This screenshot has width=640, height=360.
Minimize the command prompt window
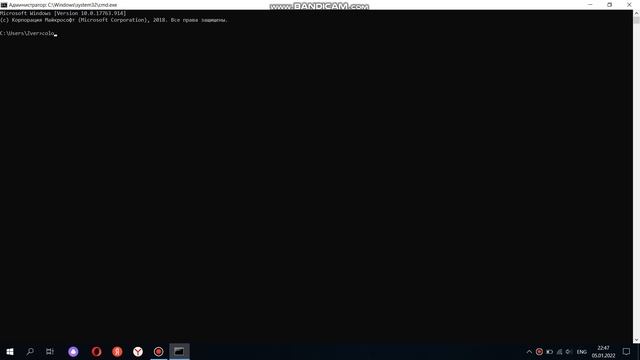pos(590,4)
